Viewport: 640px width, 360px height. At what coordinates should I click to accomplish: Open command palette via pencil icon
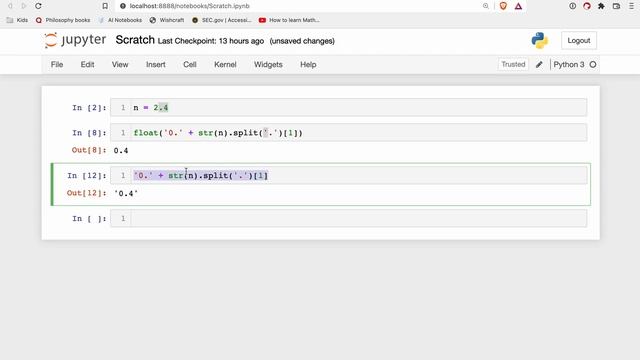click(539, 64)
